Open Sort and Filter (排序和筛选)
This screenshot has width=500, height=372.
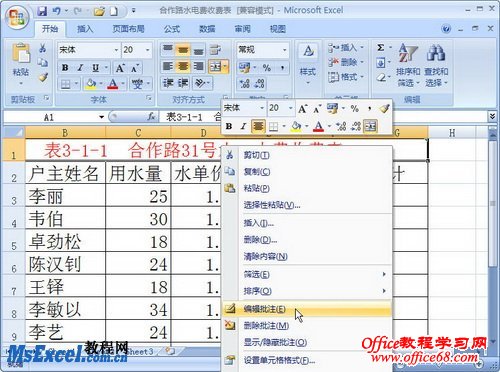point(408,65)
